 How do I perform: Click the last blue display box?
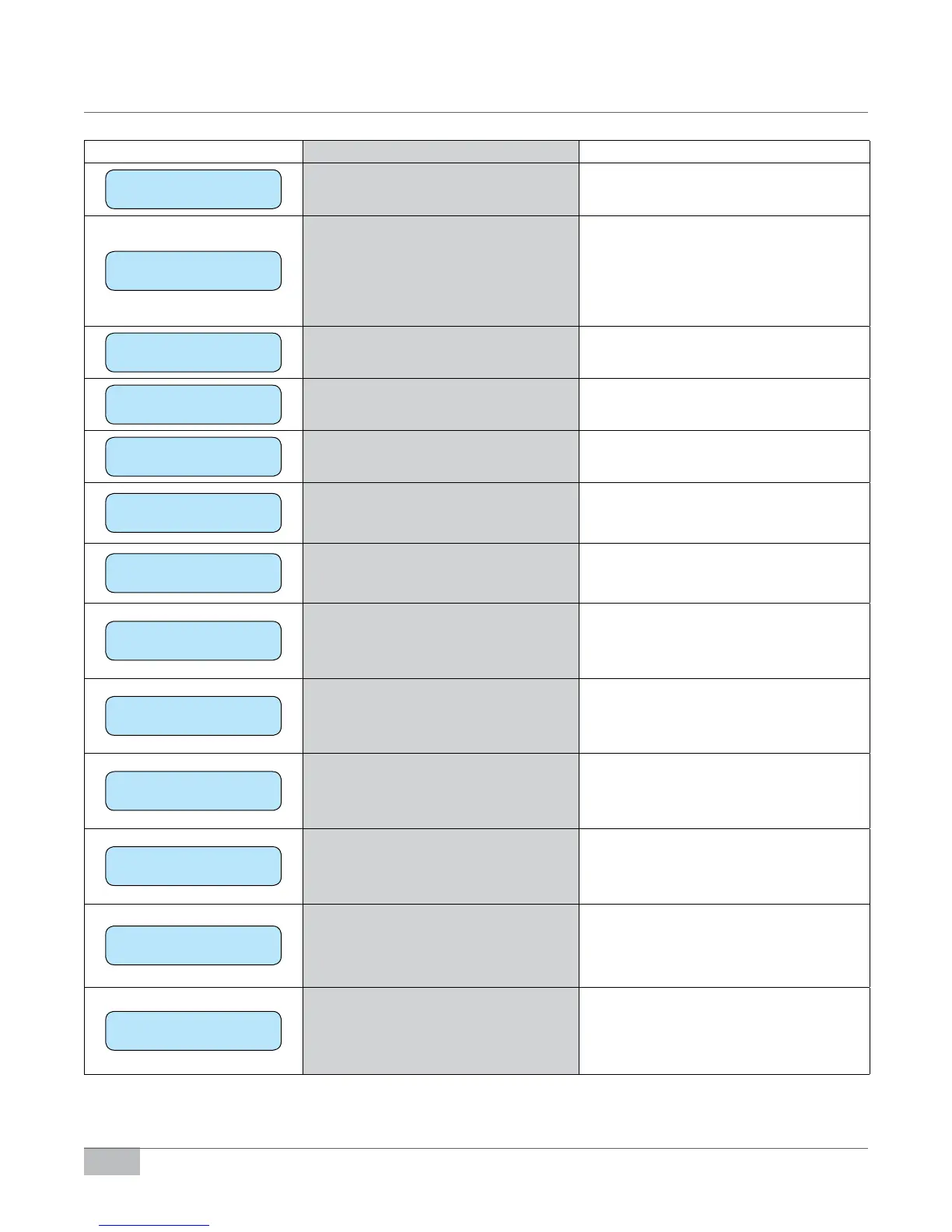coord(193,1031)
